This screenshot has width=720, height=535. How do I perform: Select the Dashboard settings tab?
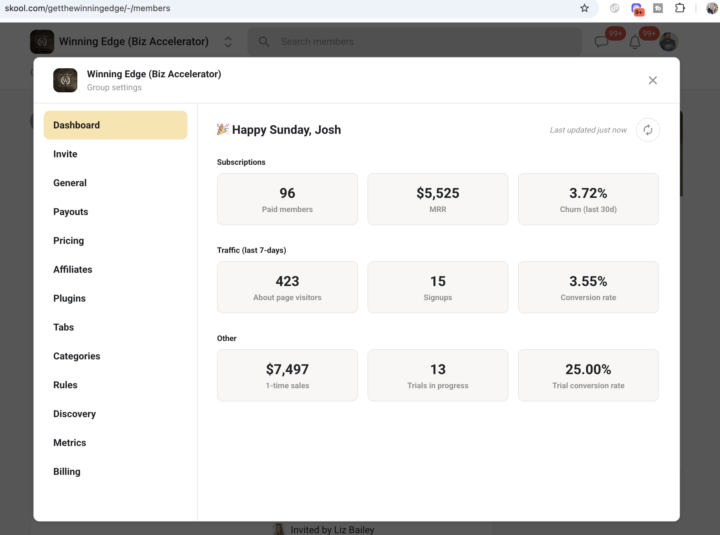115,125
